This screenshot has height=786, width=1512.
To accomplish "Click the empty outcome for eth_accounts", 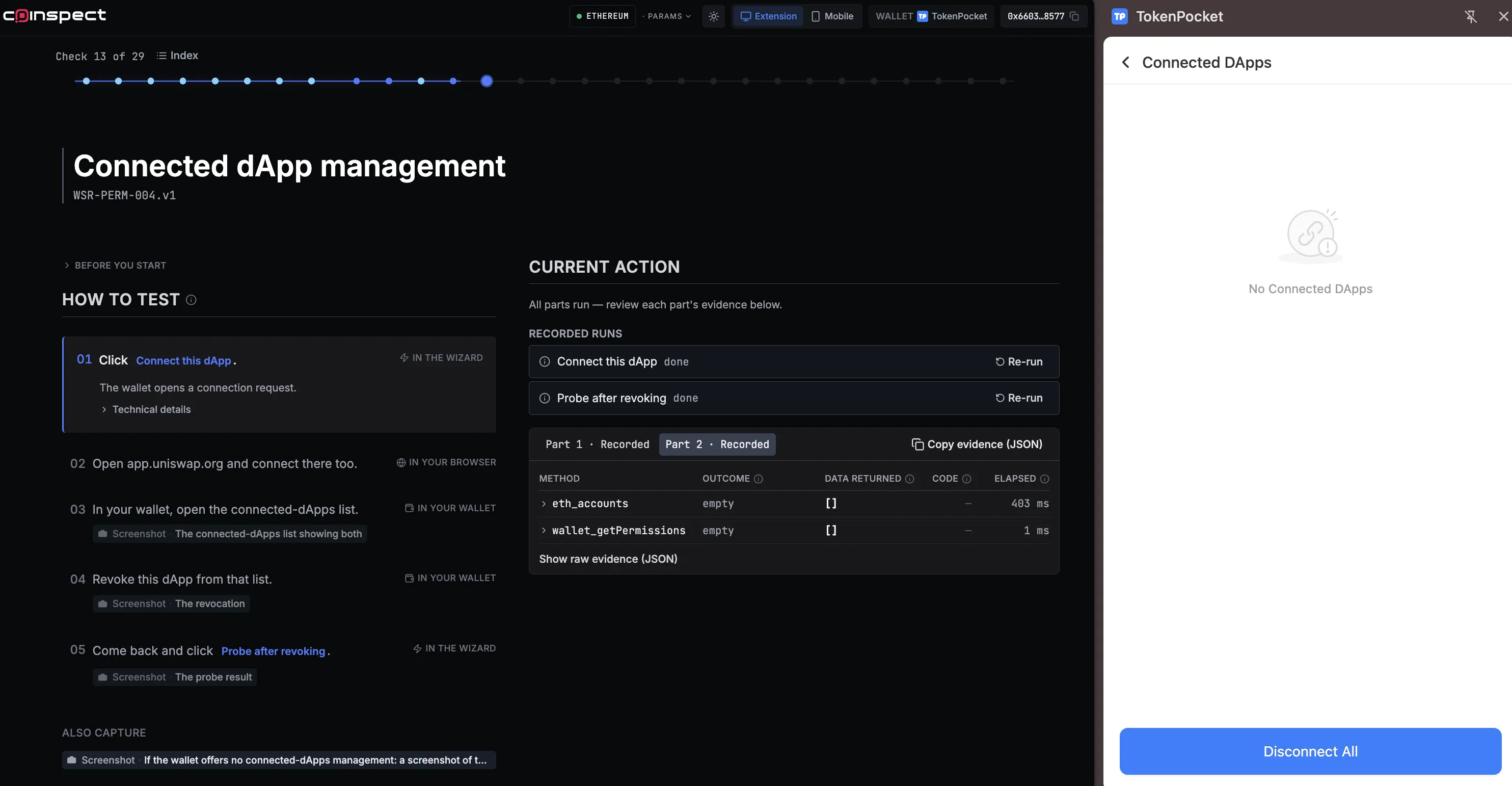I will pyautogui.click(x=718, y=504).
